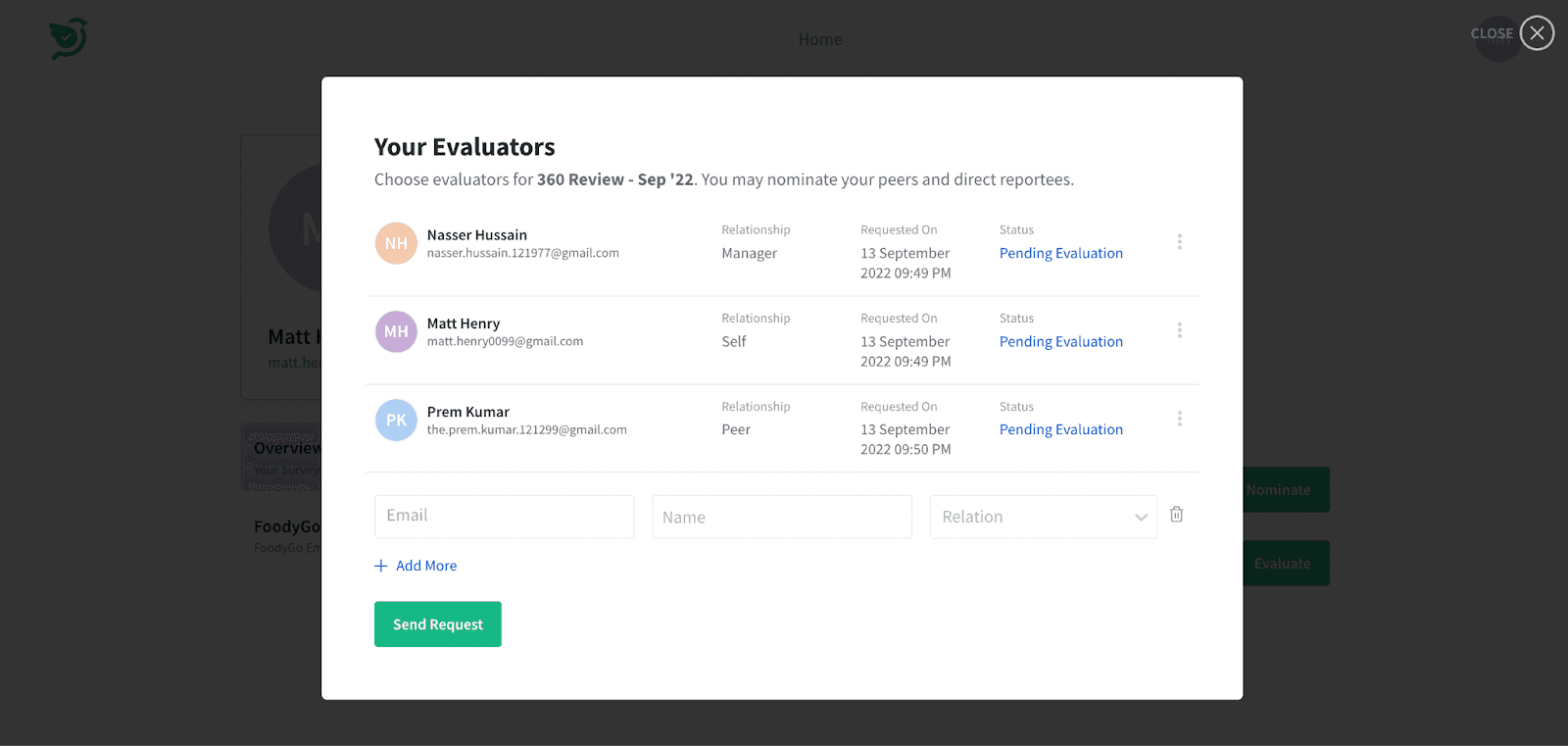Click the MH avatar for Matt Henry
This screenshot has width=1568, height=746.
[x=396, y=331]
